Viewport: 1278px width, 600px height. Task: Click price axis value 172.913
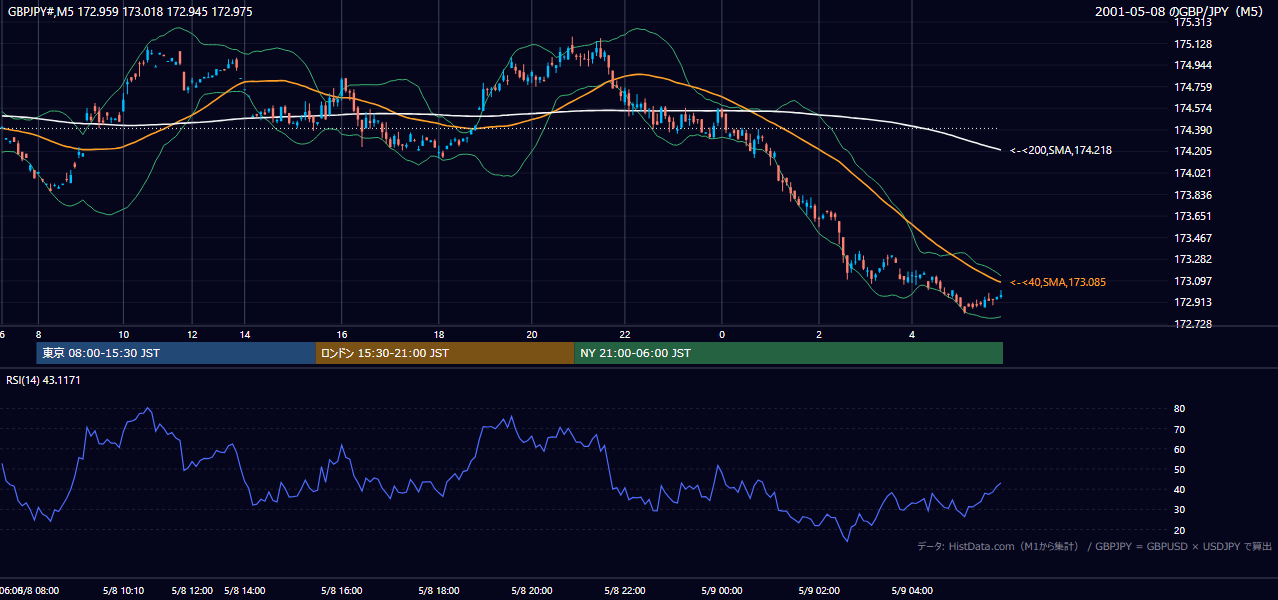point(1193,302)
